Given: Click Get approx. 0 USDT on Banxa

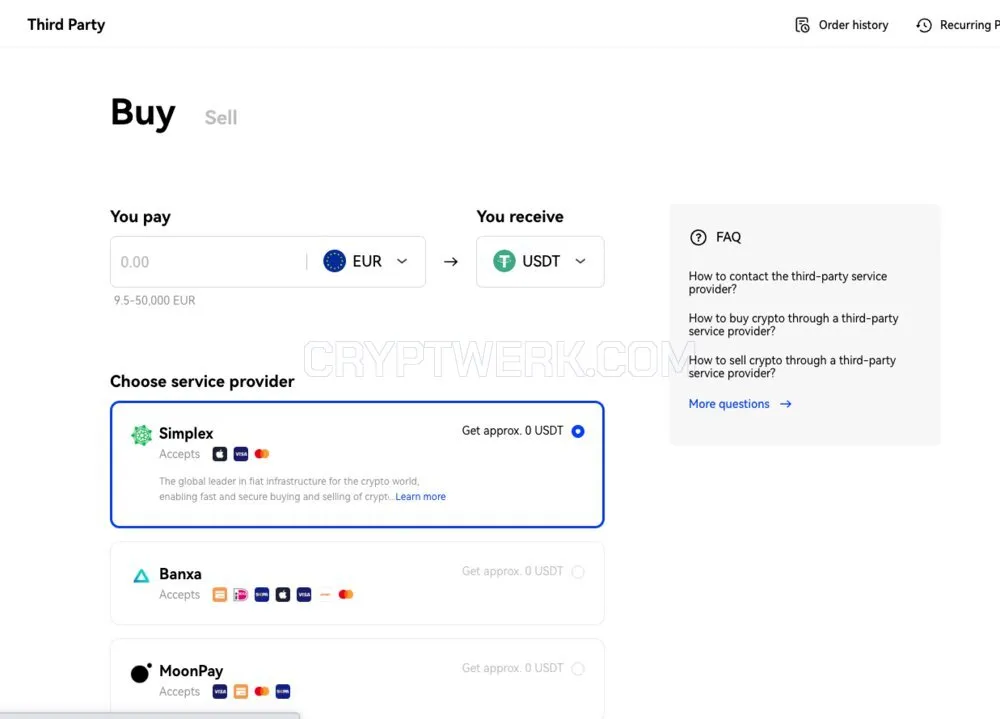Looking at the screenshot, I should 513,572.
